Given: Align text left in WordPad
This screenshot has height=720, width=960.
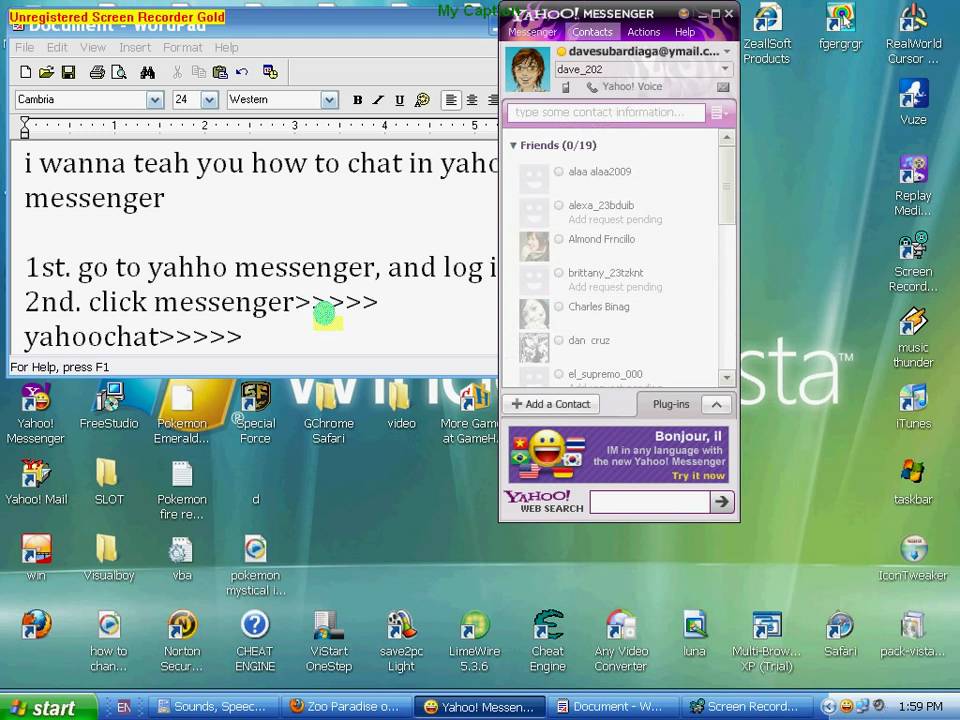Looking at the screenshot, I should click(x=451, y=100).
